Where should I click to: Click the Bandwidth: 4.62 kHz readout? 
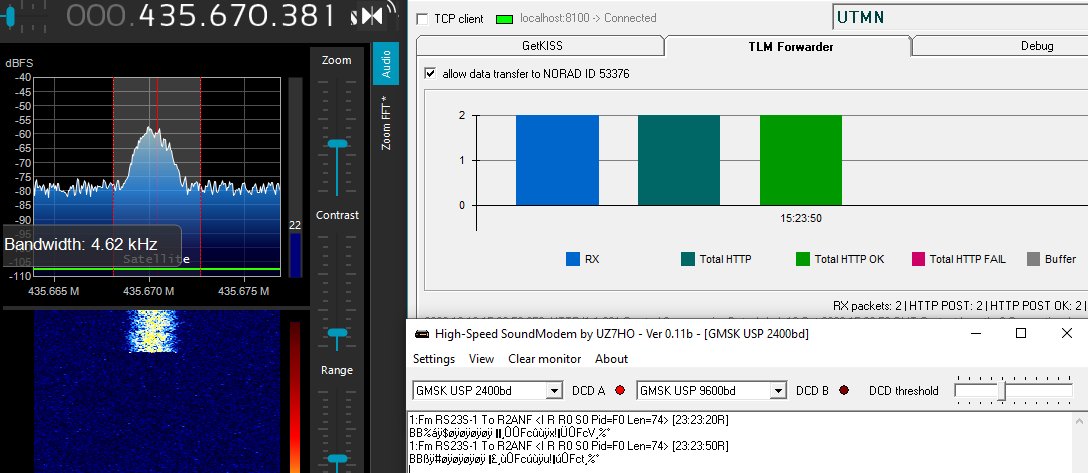click(80, 244)
